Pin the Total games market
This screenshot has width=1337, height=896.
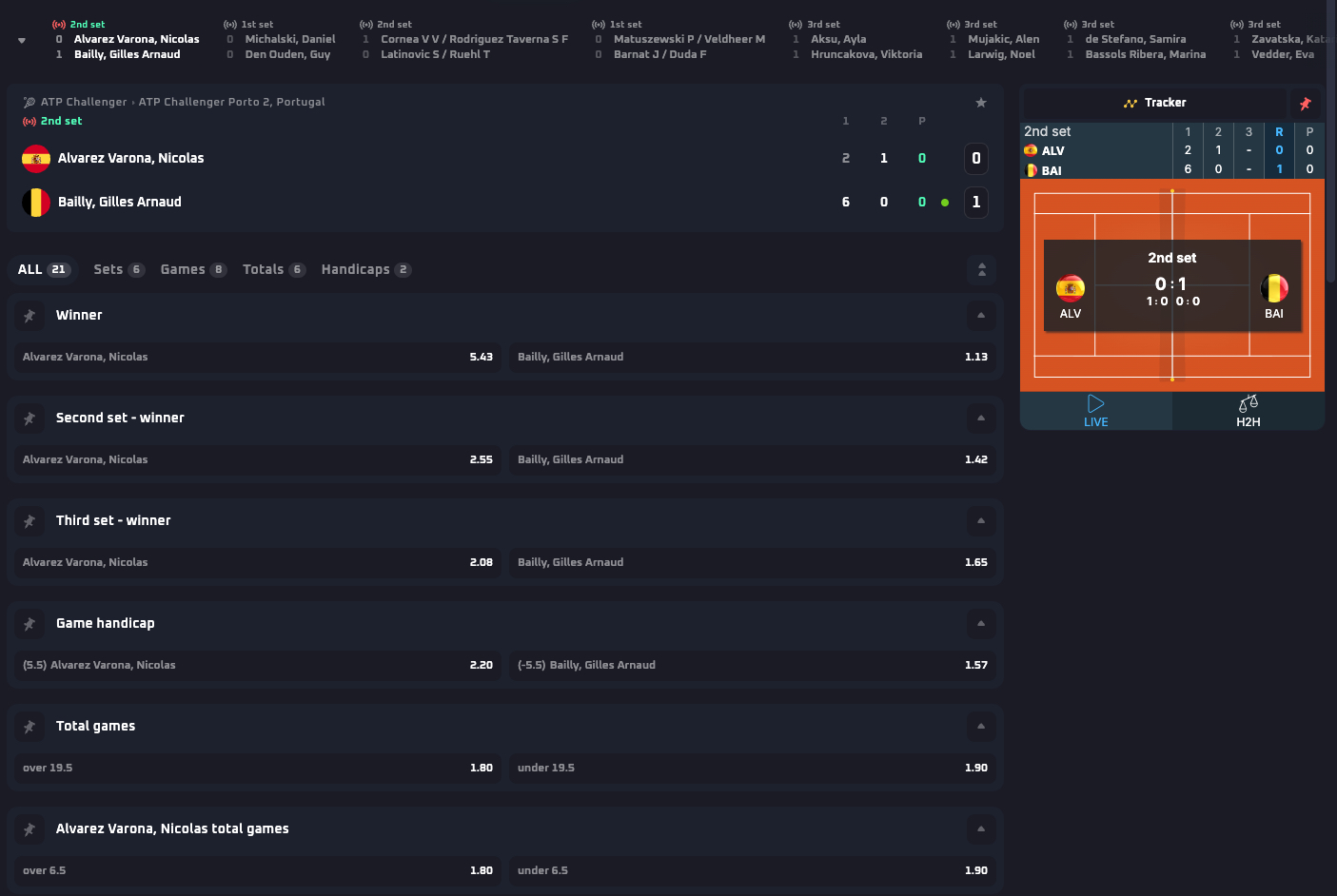pos(29,727)
